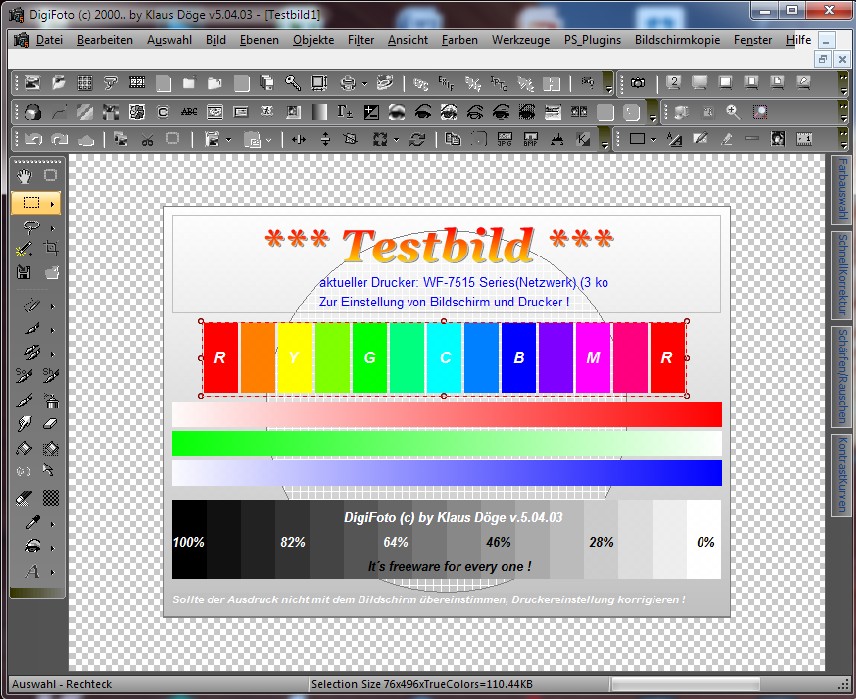The width and height of the screenshot is (856, 699).
Task: Select the red-eye correction tool in toolbox
Action: click(x=32, y=547)
